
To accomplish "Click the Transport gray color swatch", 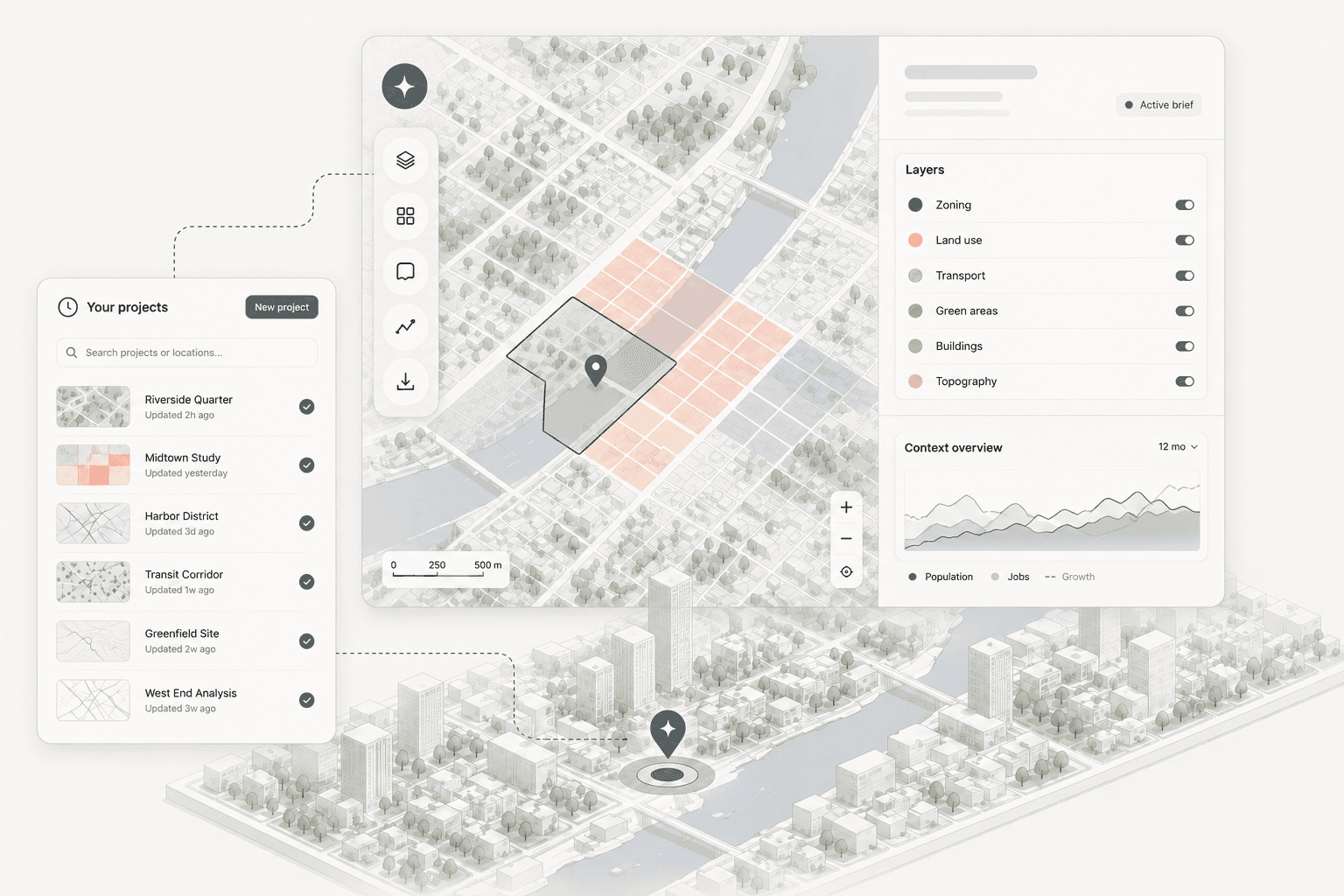I will pos(915,276).
